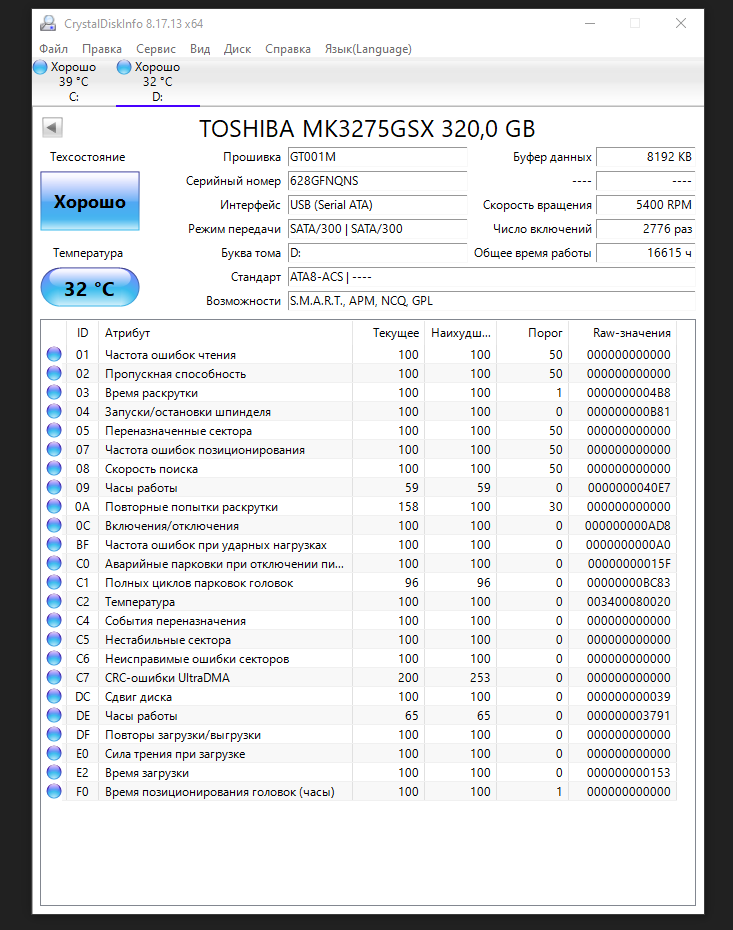Click the 32 °C temperature button
733x930 pixels.
tap(90, 288)
